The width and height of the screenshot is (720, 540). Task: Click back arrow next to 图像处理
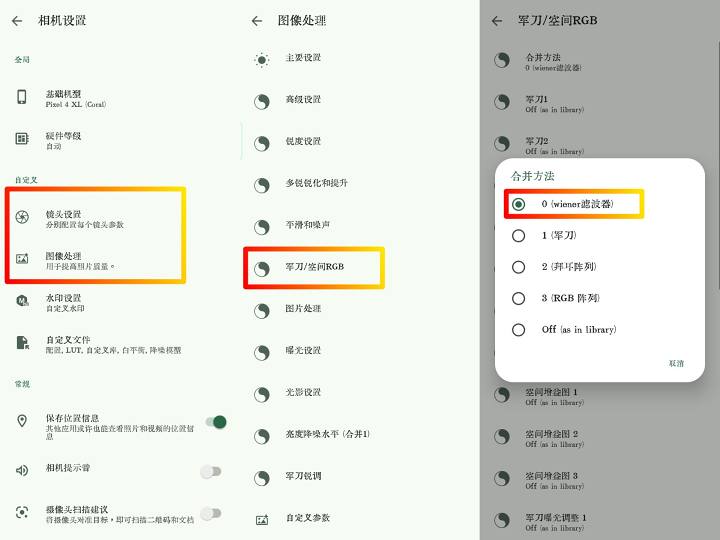click(x=257, y=20)
